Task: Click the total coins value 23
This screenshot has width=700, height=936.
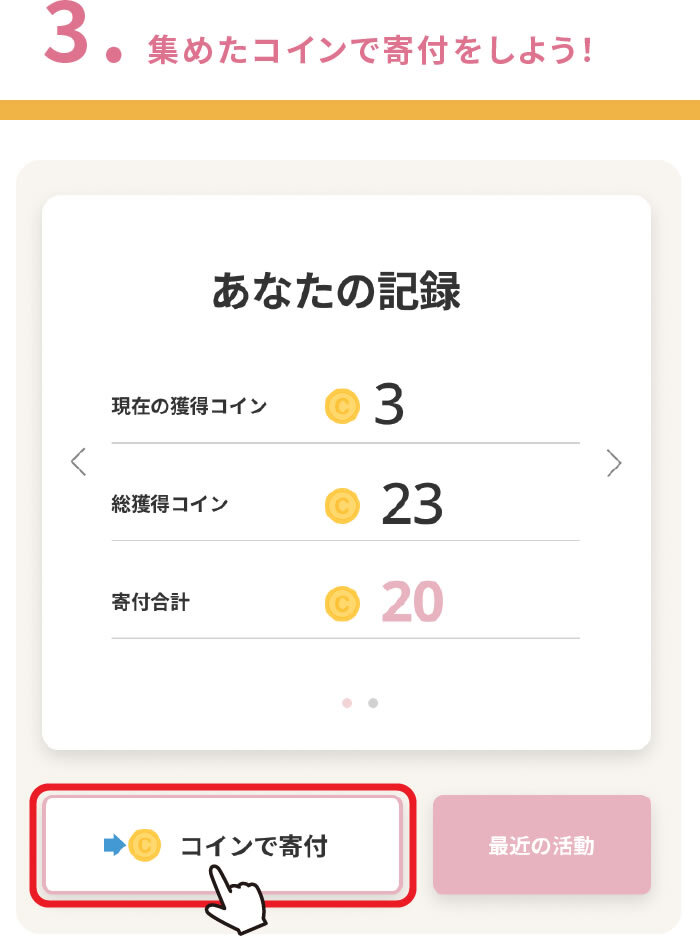Action: [412, 504]
